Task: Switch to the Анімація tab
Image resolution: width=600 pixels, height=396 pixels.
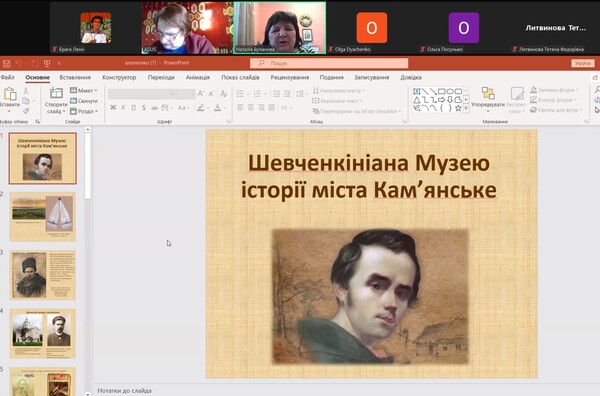Action: pos(197,77)
